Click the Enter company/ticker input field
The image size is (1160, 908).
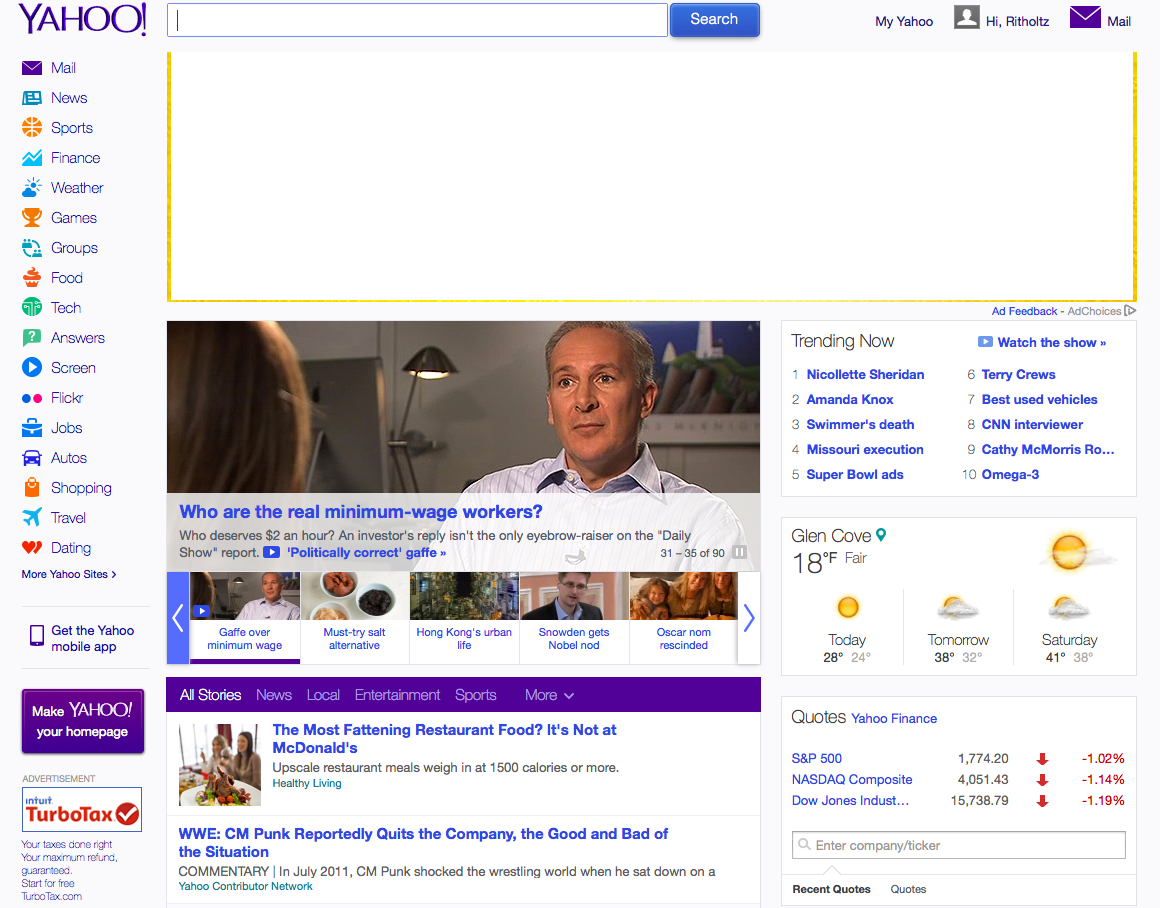coord(958,845)
